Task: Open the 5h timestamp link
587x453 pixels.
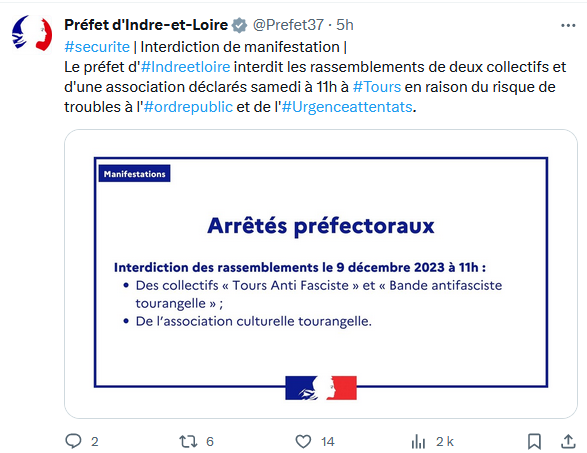Action: [x=345, y=25]
